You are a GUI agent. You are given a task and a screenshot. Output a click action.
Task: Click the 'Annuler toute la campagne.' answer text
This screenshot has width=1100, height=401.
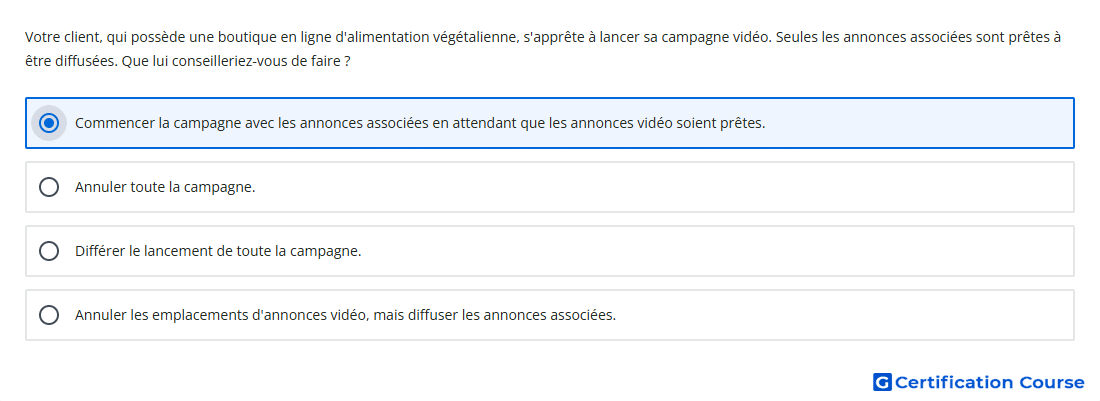click(165, 187)
